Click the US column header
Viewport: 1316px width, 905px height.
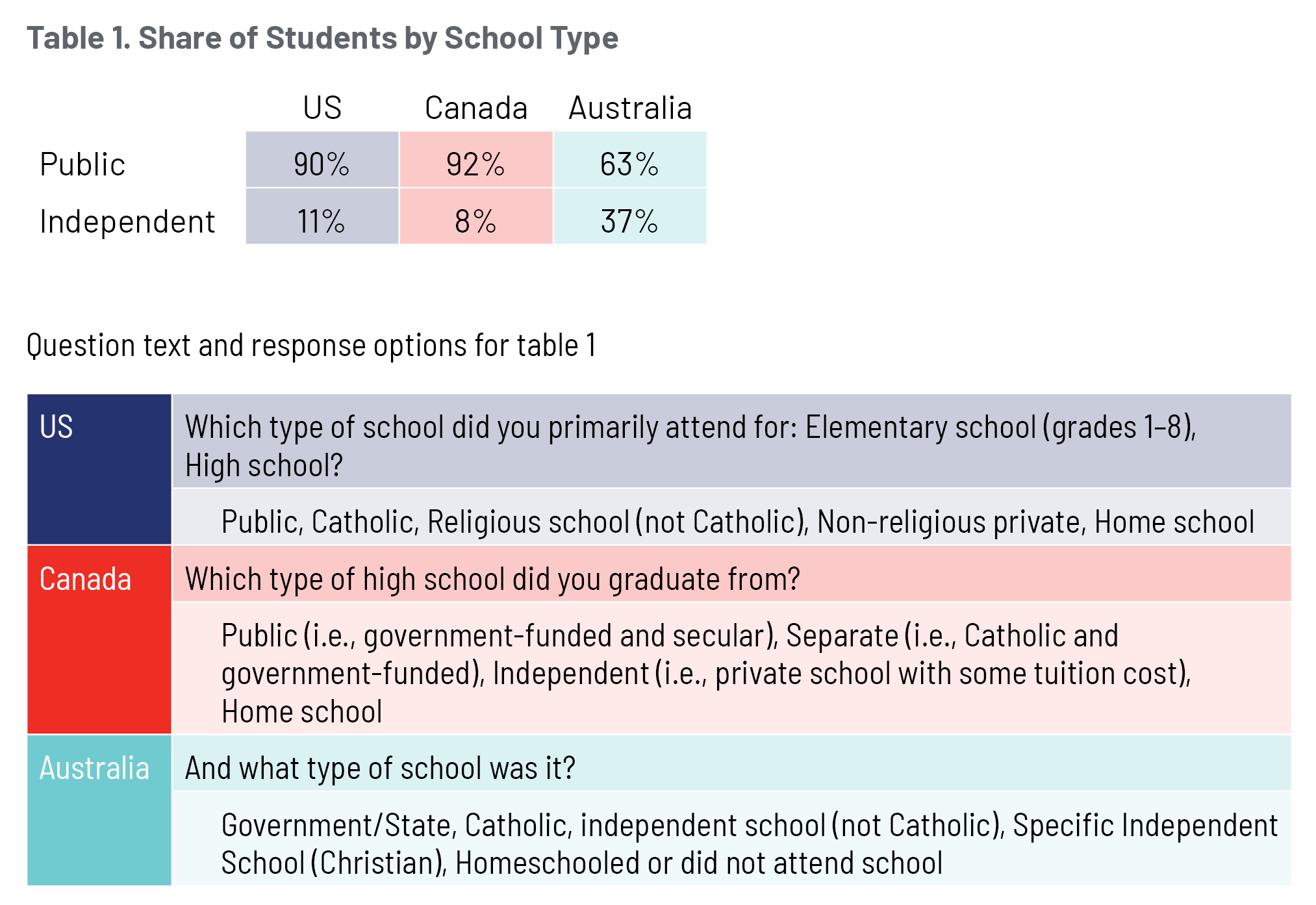tap(322, 107)
